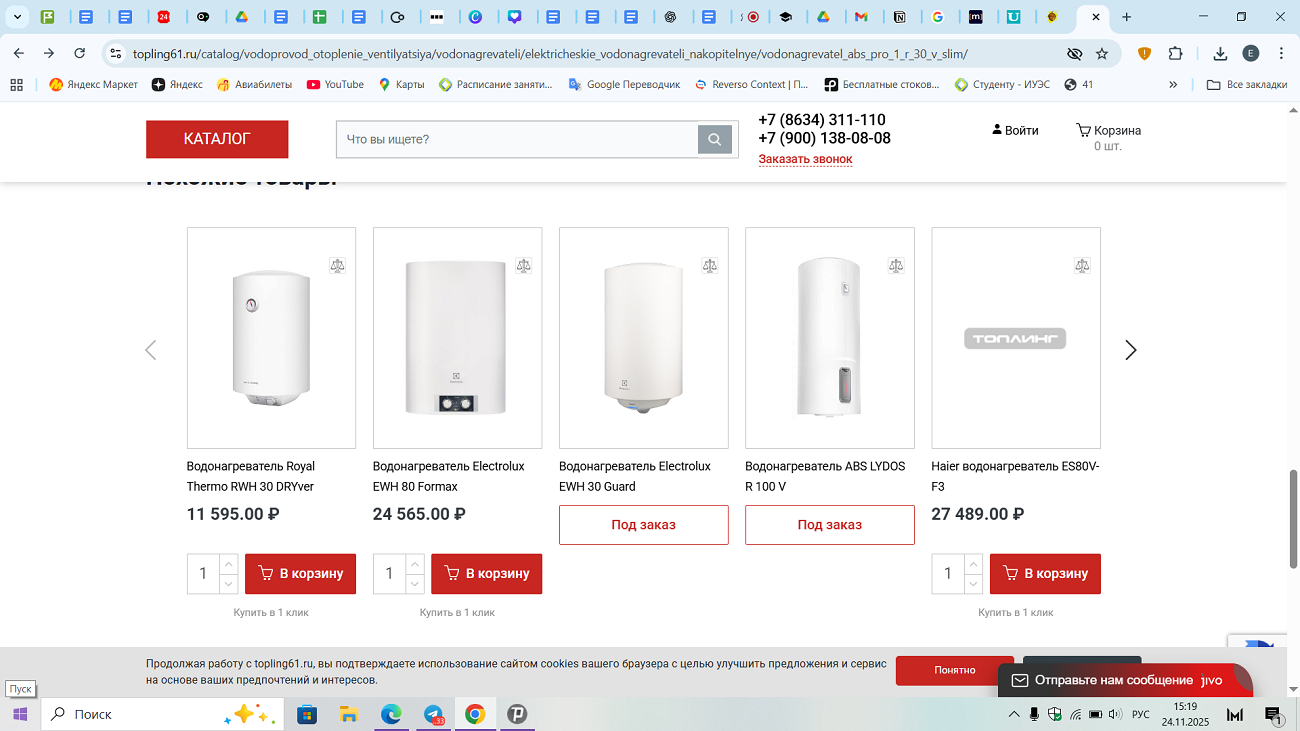
Task: Add Royal Thermo RWH 30 to compare
Action: tap(337, 266)
